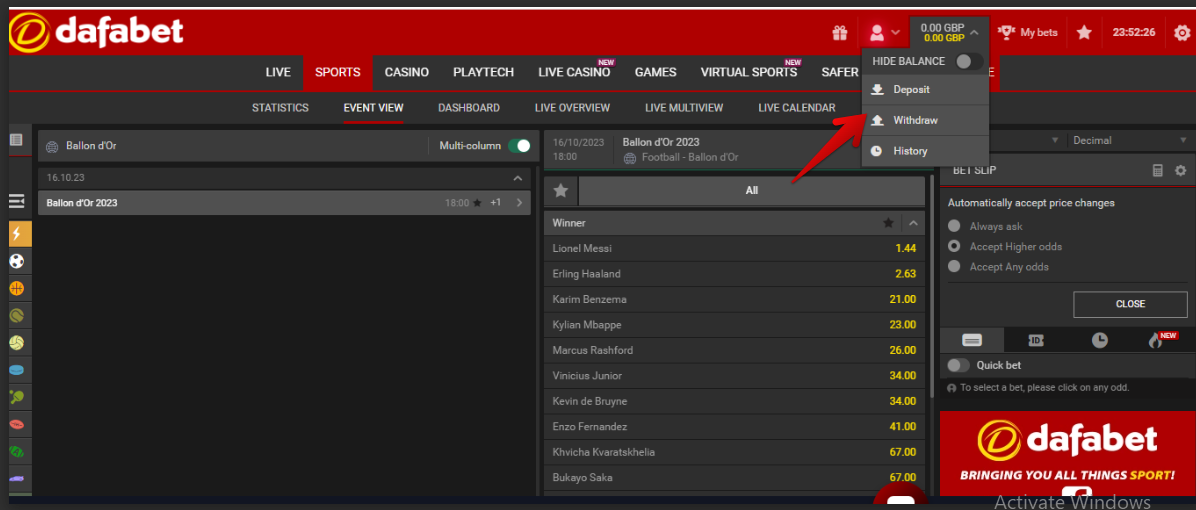Collapse the sports sidebar menu icon
The width and height of the screenshot is (1196, 510).
[16, 201]
